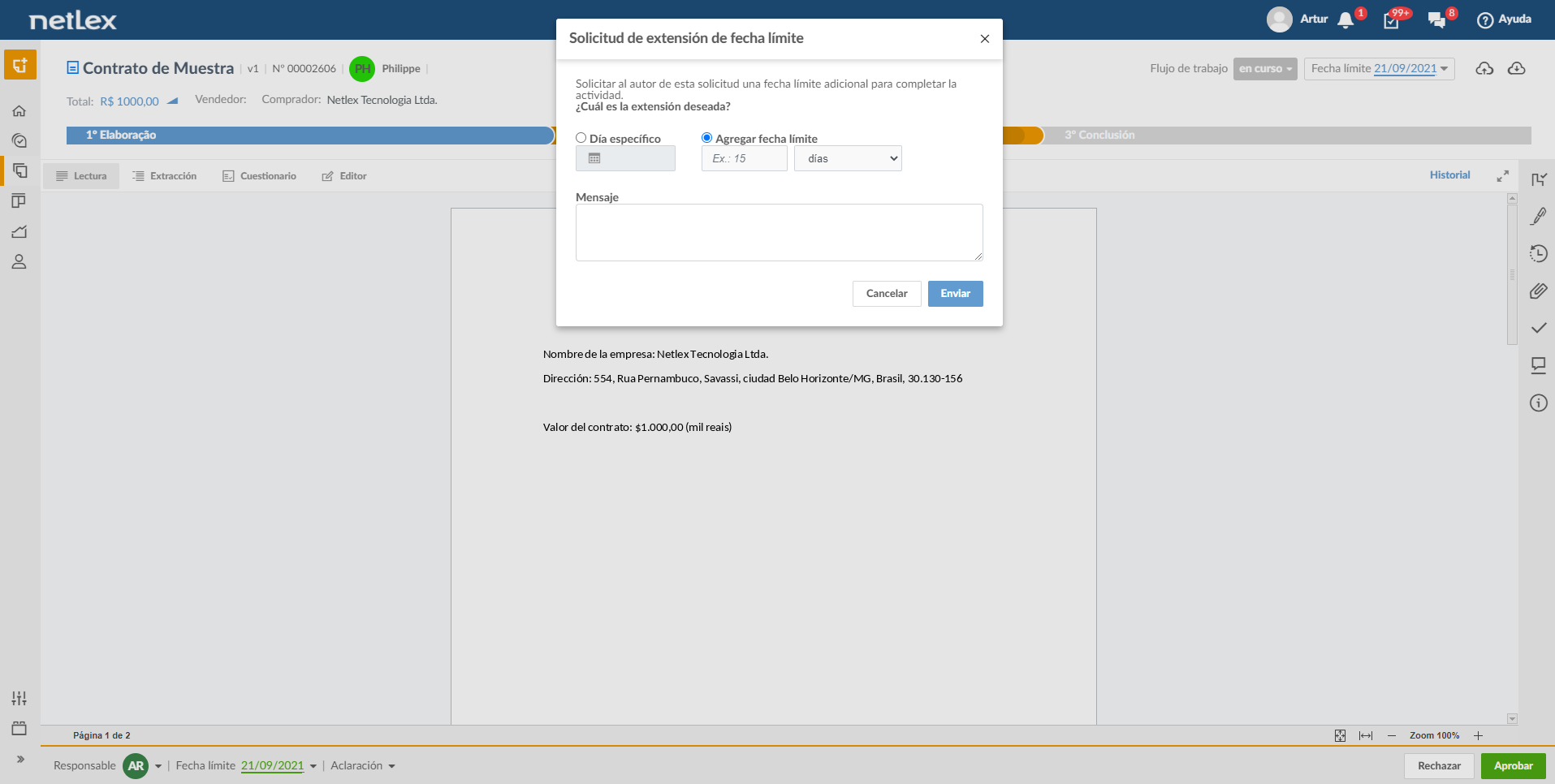The height and width of the screenshot is (784, 1555).
Task: Click the Cancelar button
Action: pos(887,294)
